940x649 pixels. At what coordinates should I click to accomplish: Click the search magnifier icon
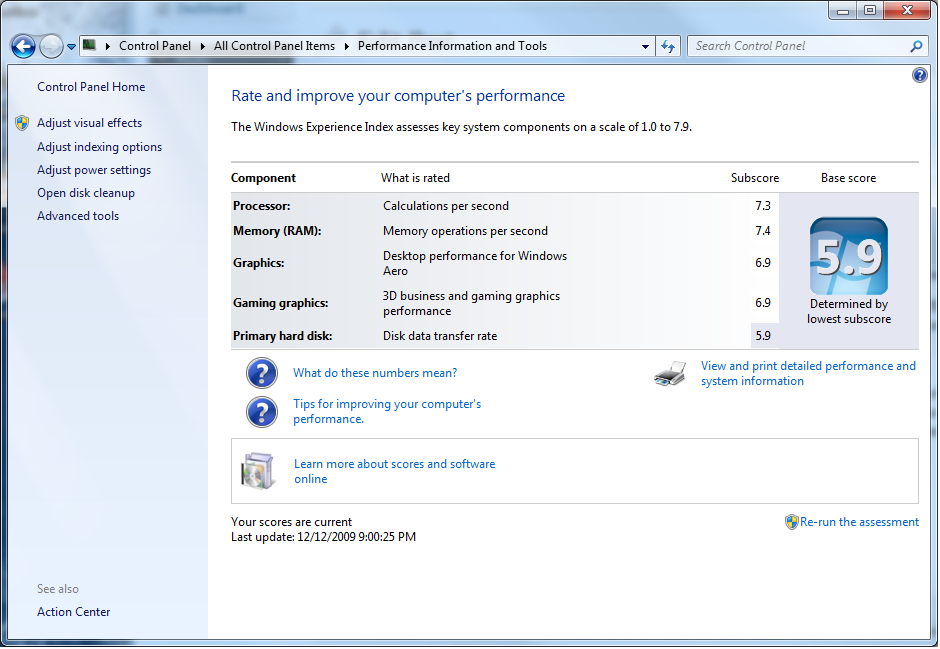pyautogui.click(x=916, y=46)
